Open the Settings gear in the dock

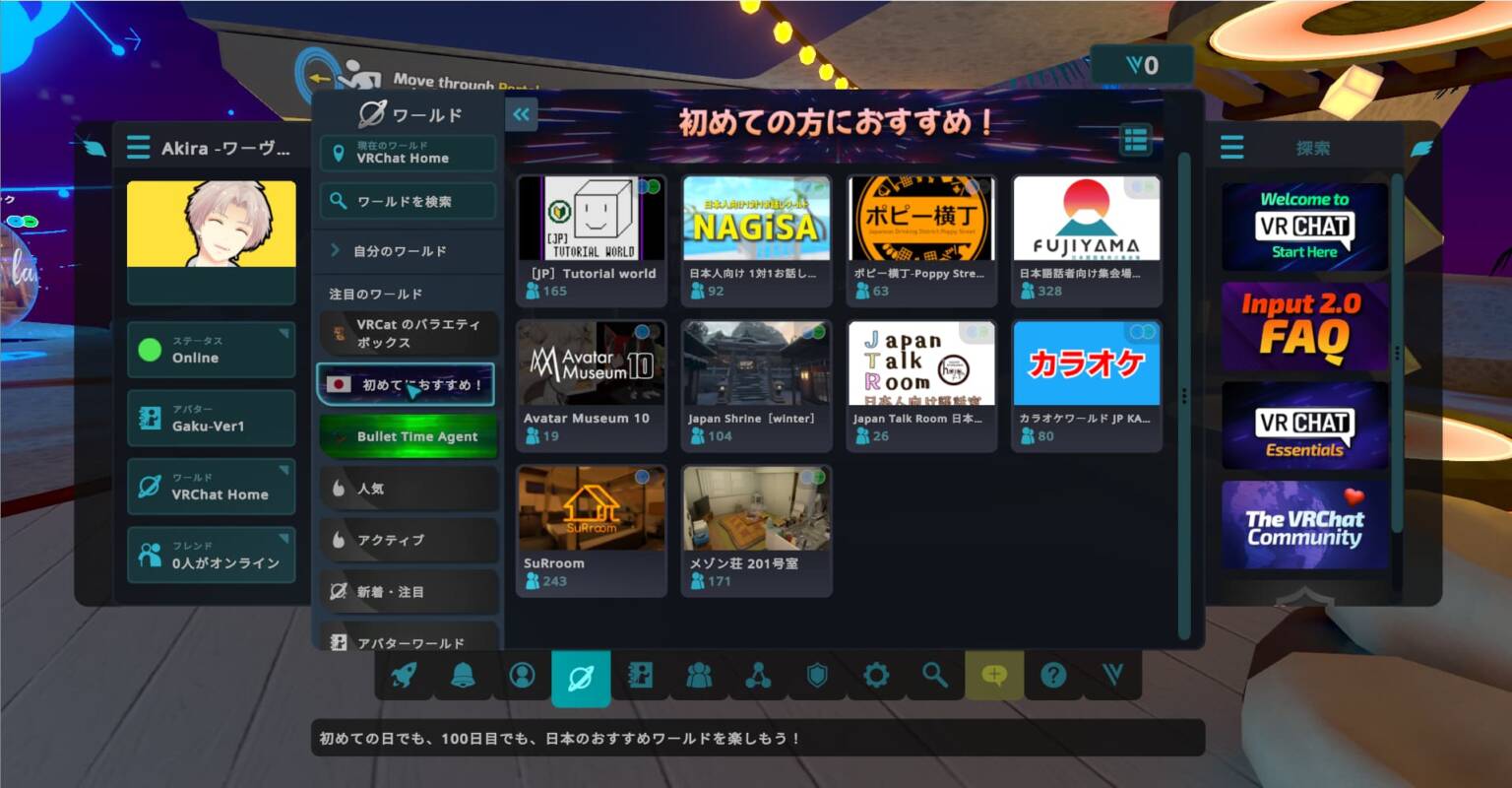pos(876,676)
